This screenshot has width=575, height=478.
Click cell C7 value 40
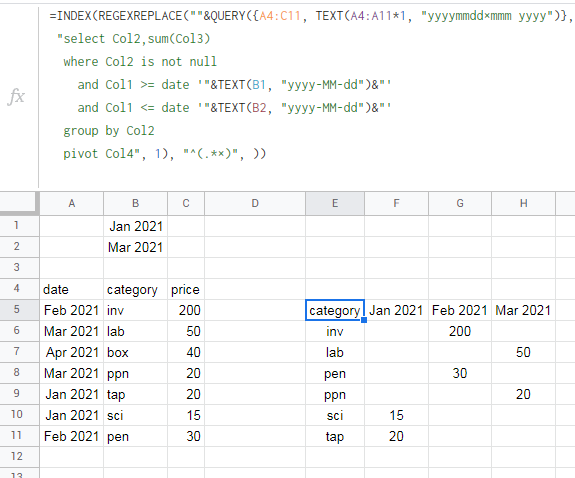click(x=186, y=352)
